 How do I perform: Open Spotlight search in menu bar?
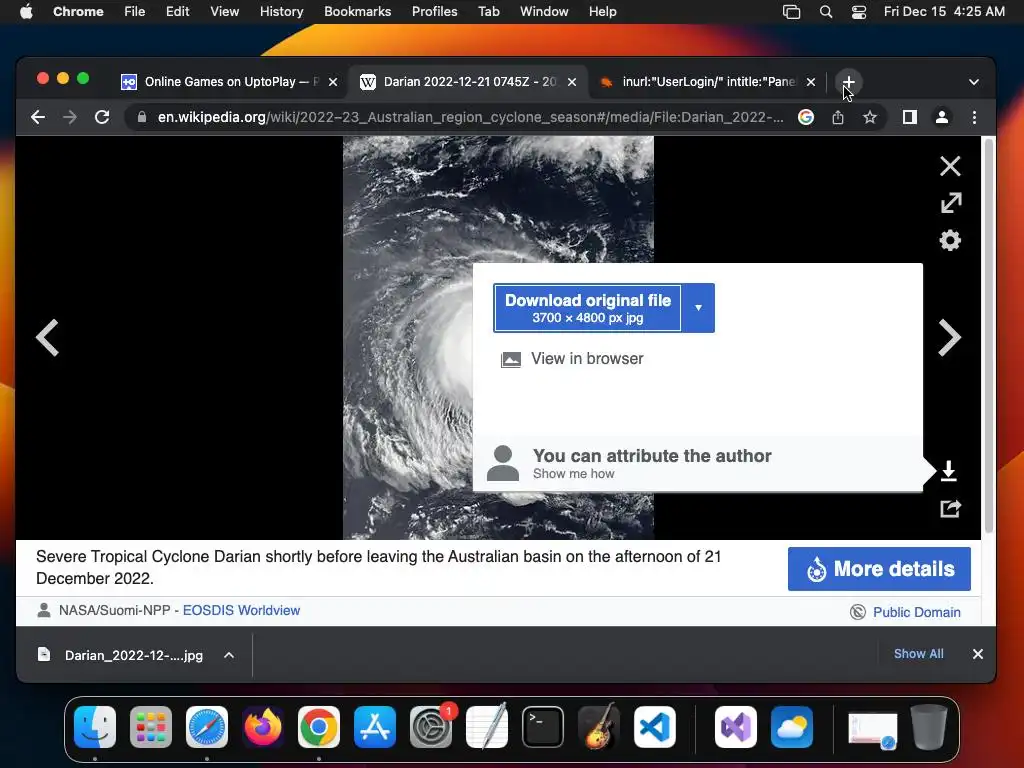[825, 12]
